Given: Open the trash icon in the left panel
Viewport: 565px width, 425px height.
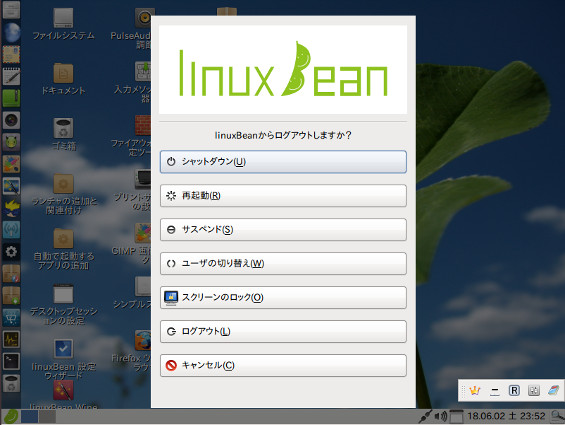Looking at the screenshot, I should click(11, 383).
